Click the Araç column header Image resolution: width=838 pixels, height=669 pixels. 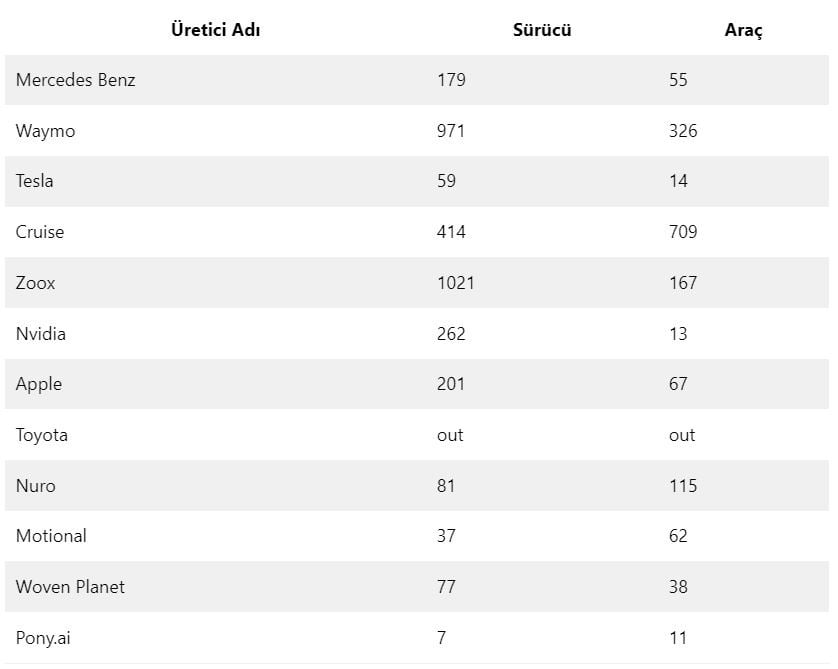pyautogui.click(x=743, y=30)
